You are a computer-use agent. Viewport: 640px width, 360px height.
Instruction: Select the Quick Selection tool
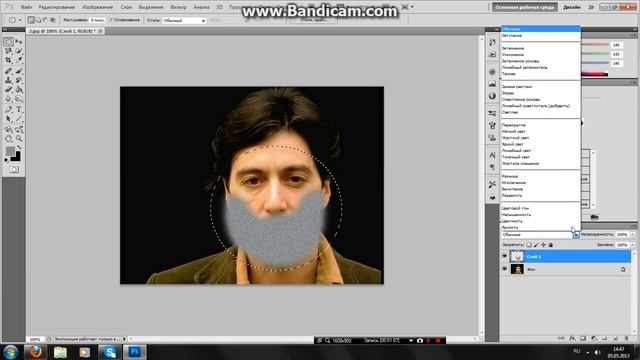[x=19, y=51]
